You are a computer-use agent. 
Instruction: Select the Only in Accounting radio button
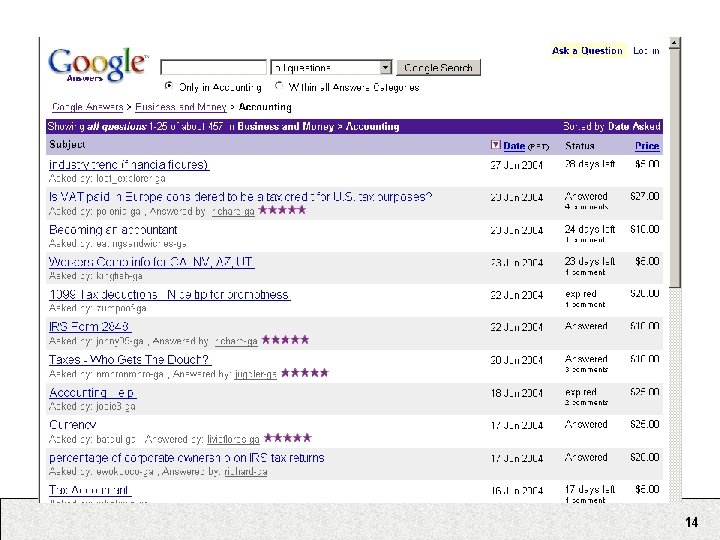169,86
